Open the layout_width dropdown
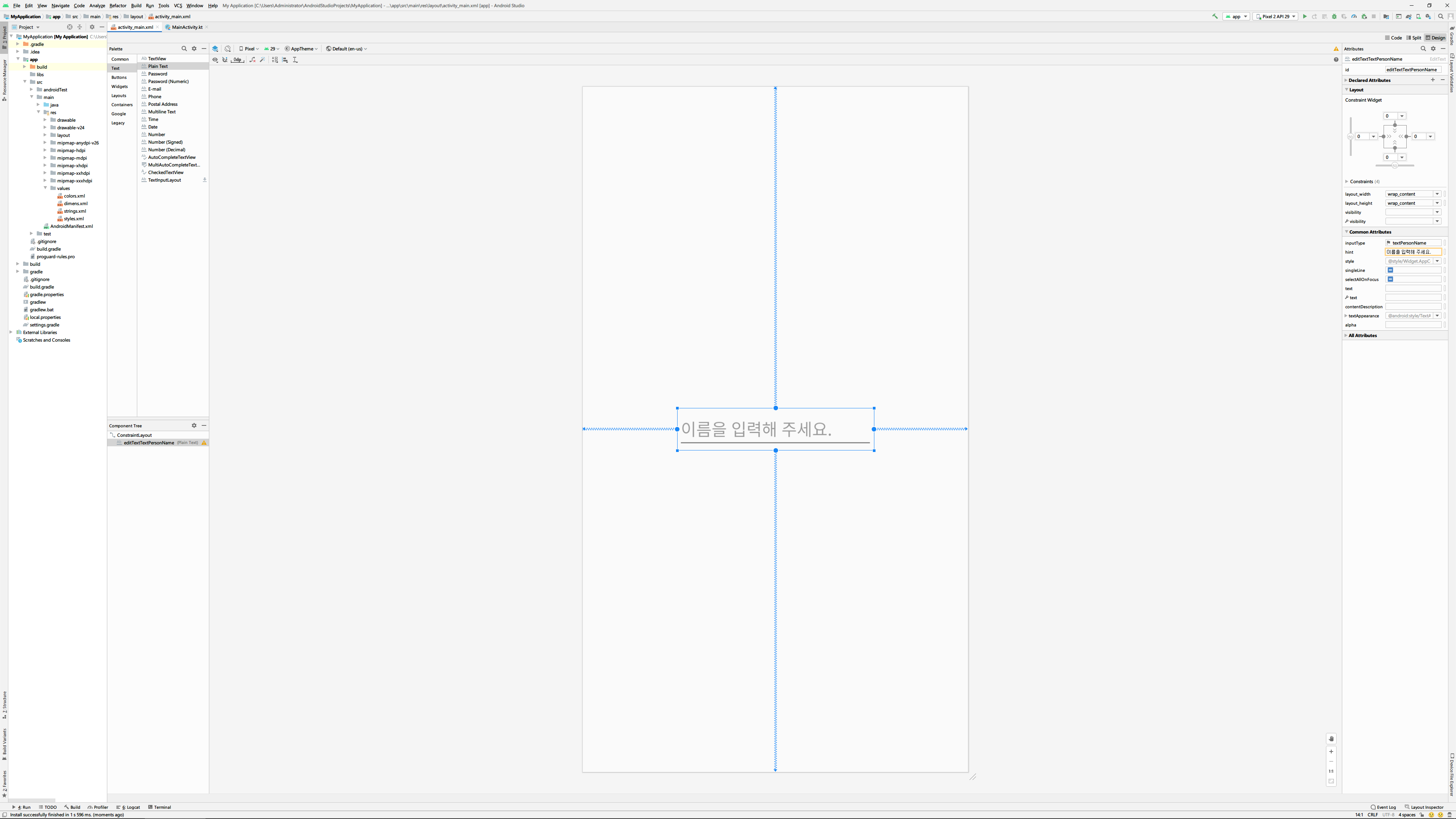Viewport: 1456px width, 819px height. 1437,194
